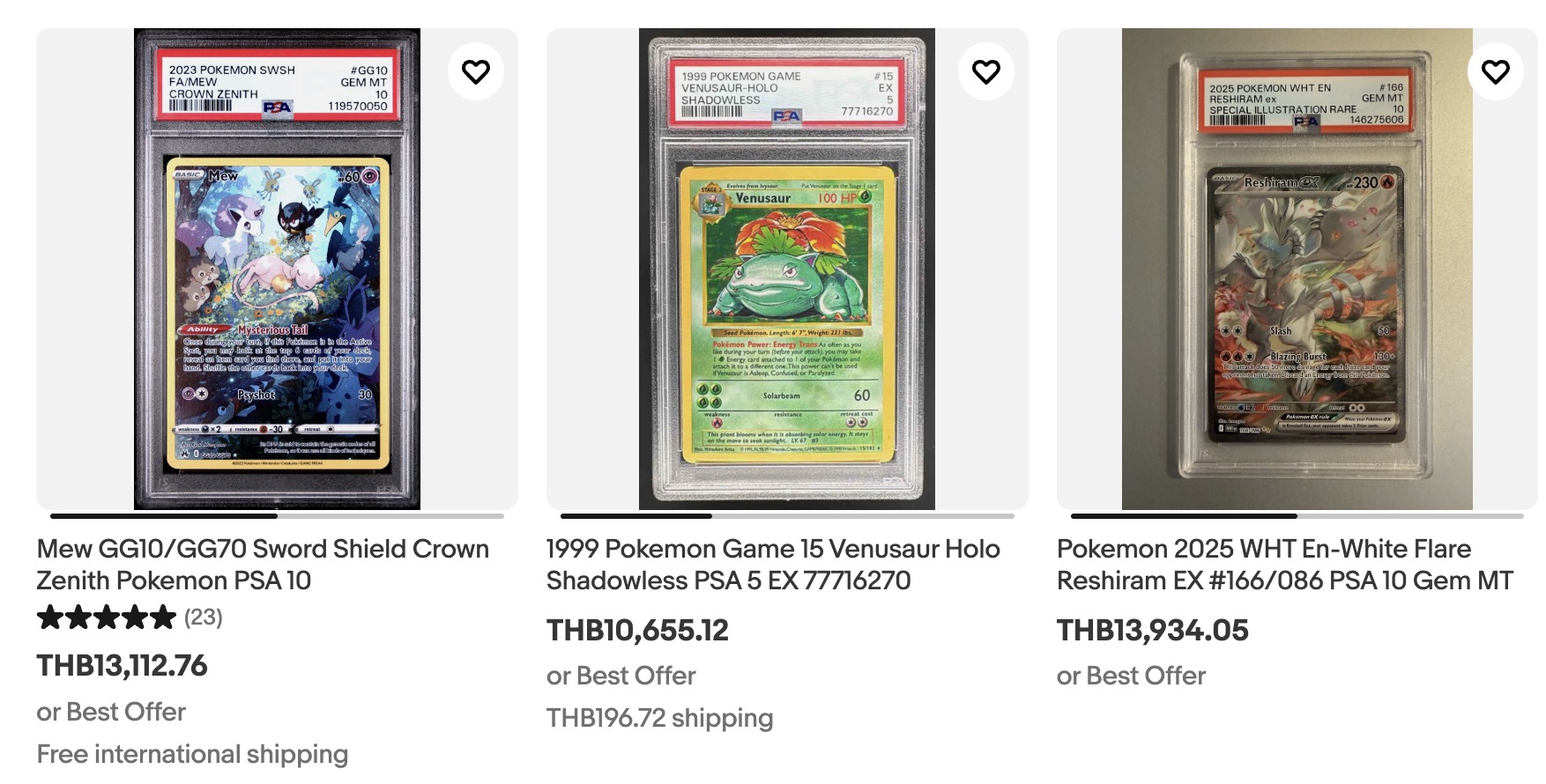The width and height of the screenshot is (1546, 784).
Task: Click image carousel bar under Reshiram card
Action: pyautogui.click(x=1297, y=516)
